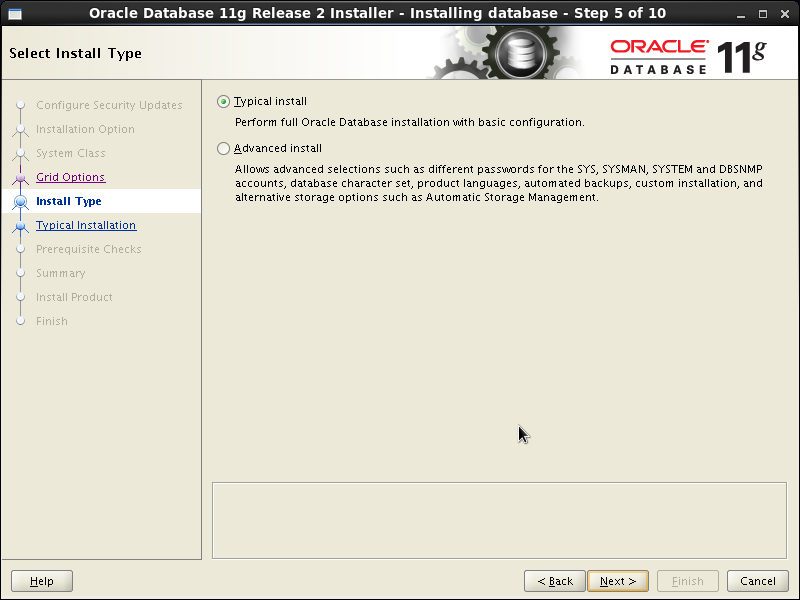This screenshot has height=600, width=800.
Task: Click the Next button
Action: tap(618, 581)
